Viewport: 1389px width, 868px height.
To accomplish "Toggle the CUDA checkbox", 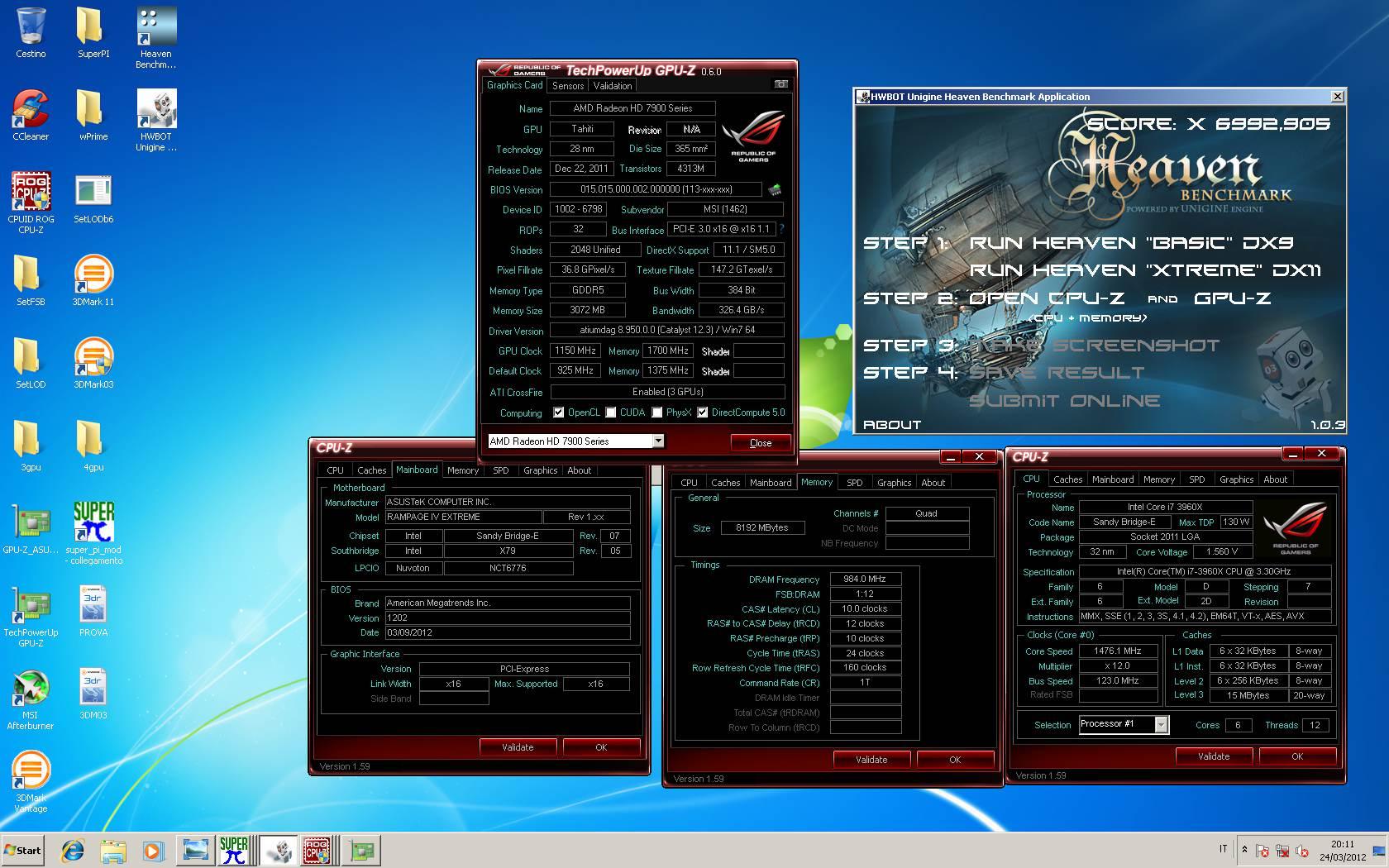I will (x=611, y=413).
